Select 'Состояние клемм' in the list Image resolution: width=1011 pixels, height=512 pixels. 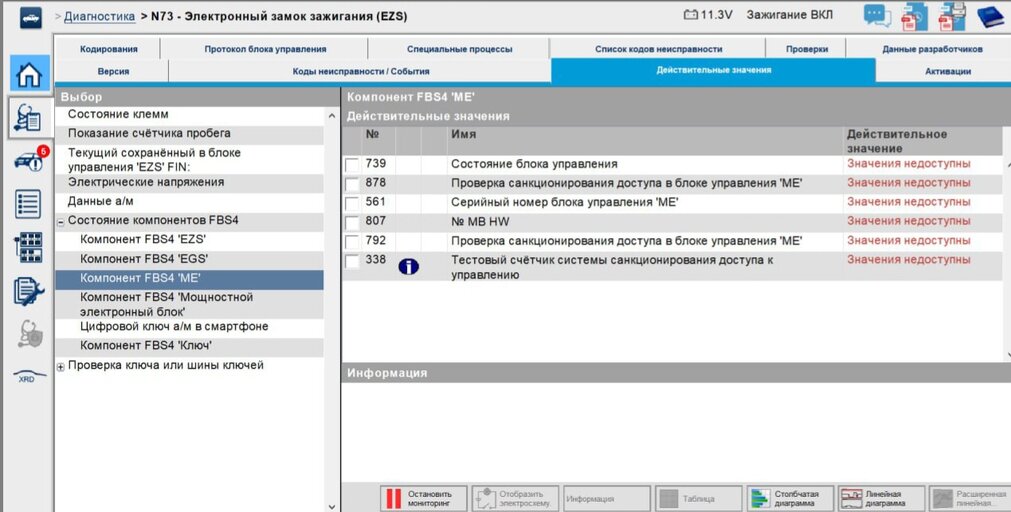[190, 115]
